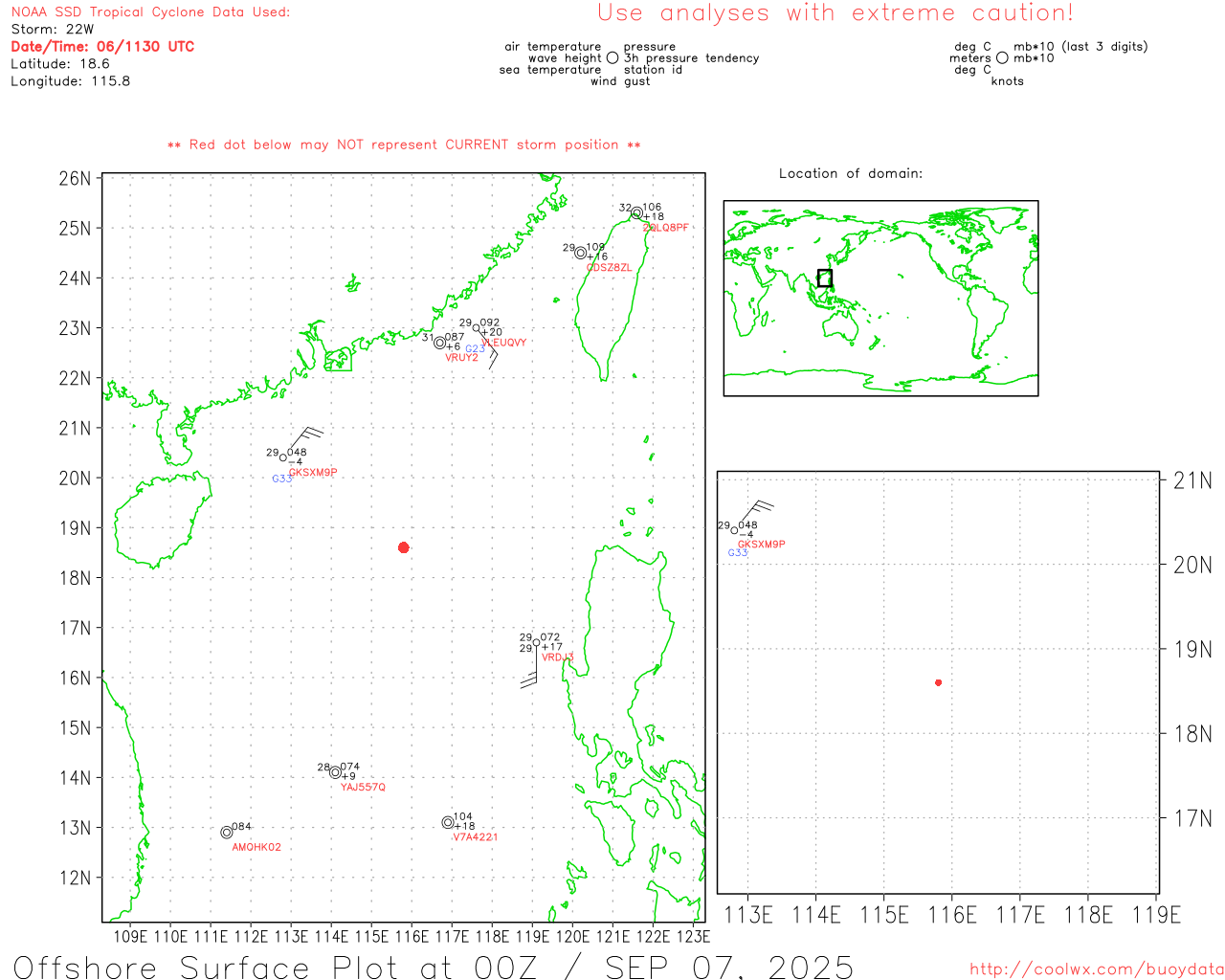Click the 123E longitude label on main map
Viewport: 1225px width, 980px height.
tap(693, 936)
